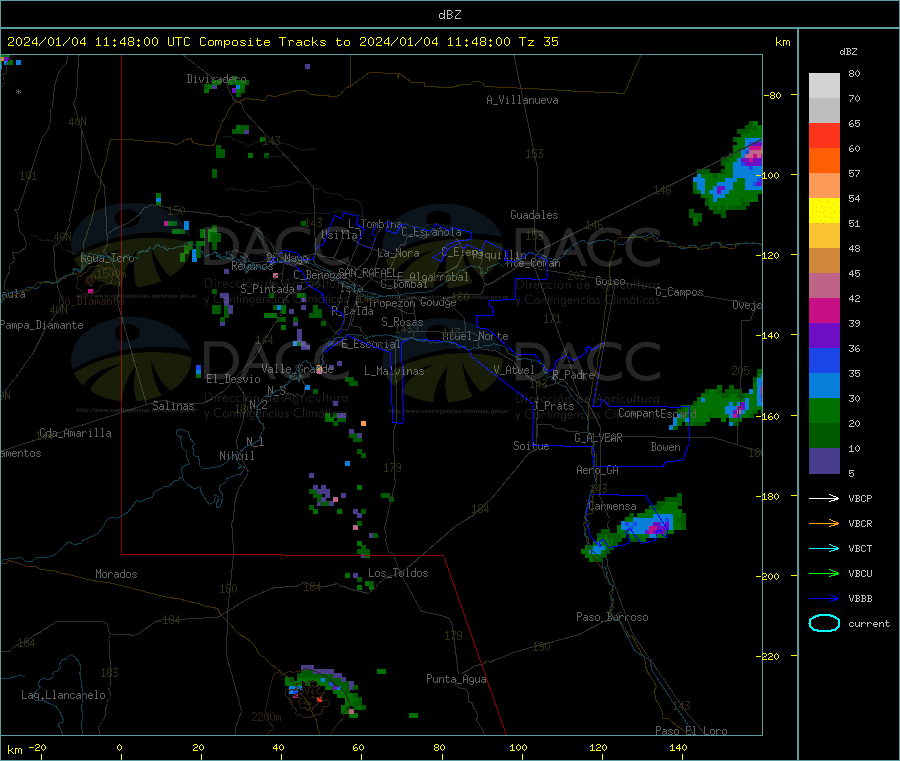Click the 'Los_Toldos' map label
This screenshot has width=900, height=761.
pos(398,573)
